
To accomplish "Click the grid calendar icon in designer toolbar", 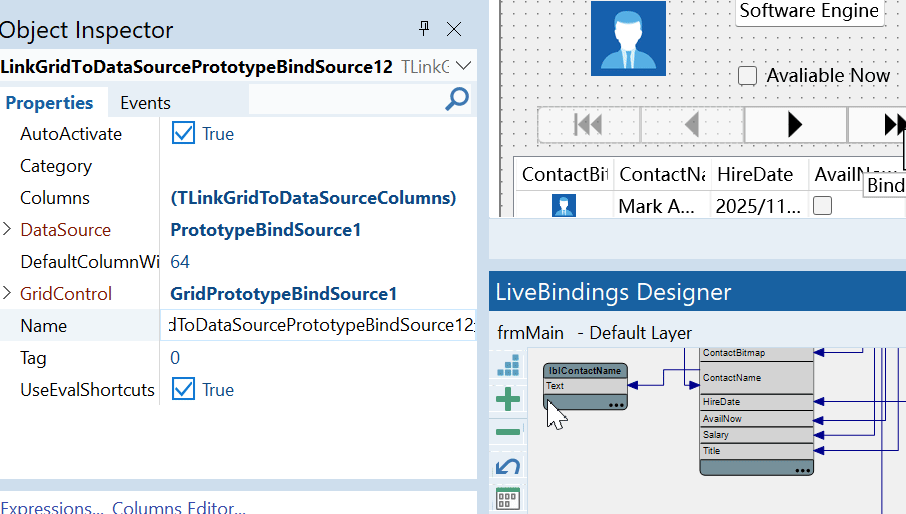I will [x=508, y=498].
